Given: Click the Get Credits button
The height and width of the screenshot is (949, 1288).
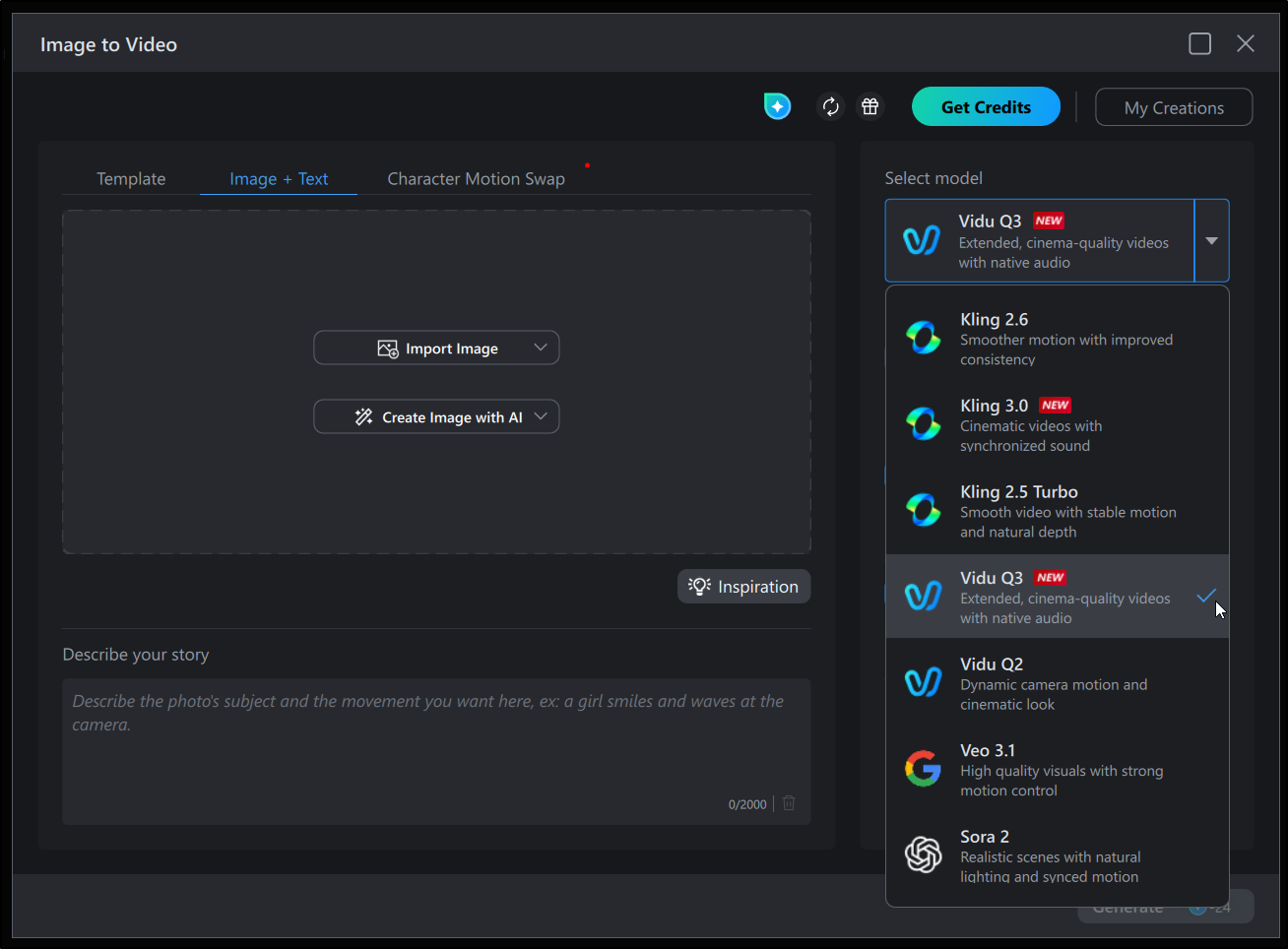Looking at the screenshot, I should [x=986, y=107].
